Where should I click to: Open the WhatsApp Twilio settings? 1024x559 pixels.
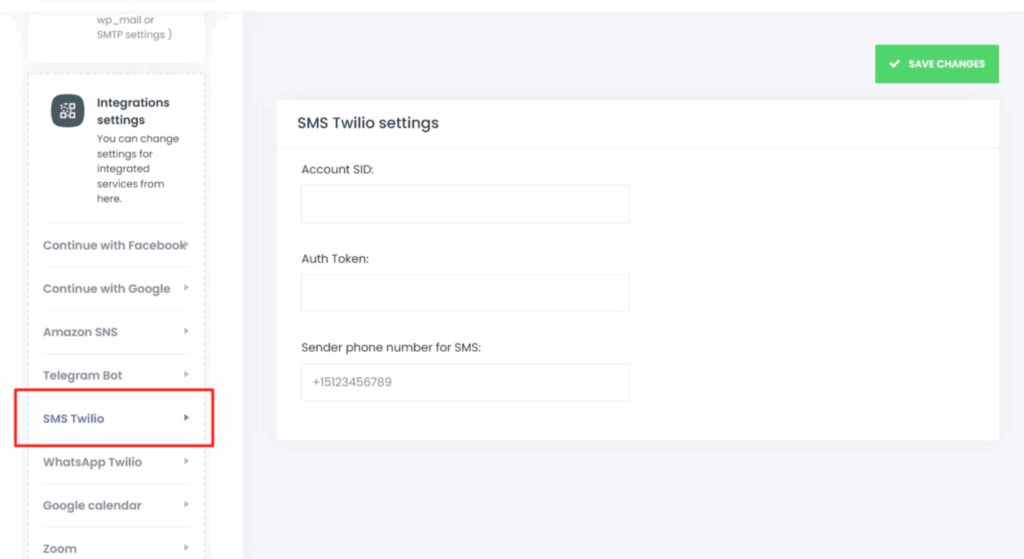116,462
